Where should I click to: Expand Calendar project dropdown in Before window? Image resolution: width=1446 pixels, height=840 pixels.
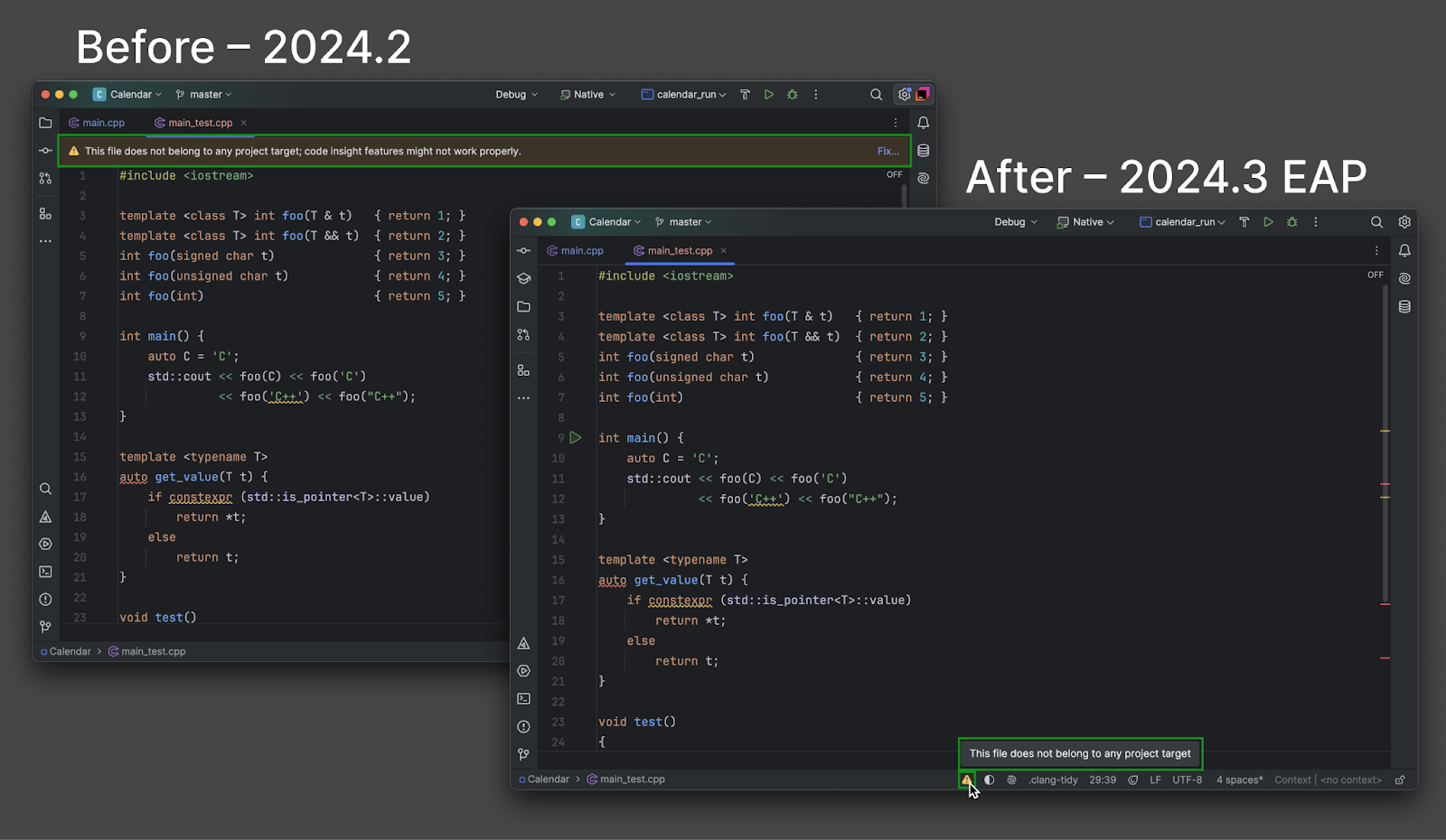point(127,94)
